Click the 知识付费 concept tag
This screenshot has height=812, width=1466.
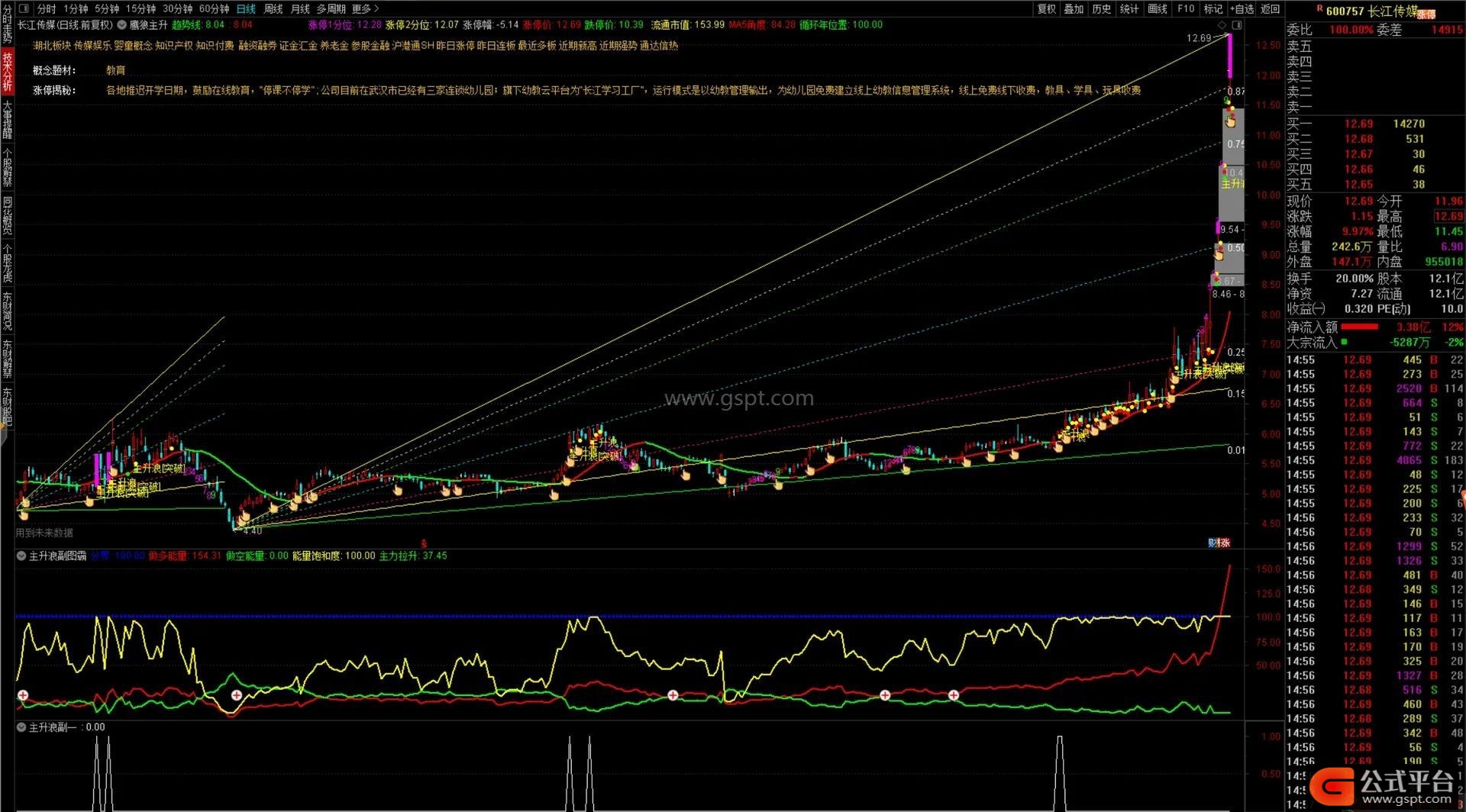pos(215,46)
